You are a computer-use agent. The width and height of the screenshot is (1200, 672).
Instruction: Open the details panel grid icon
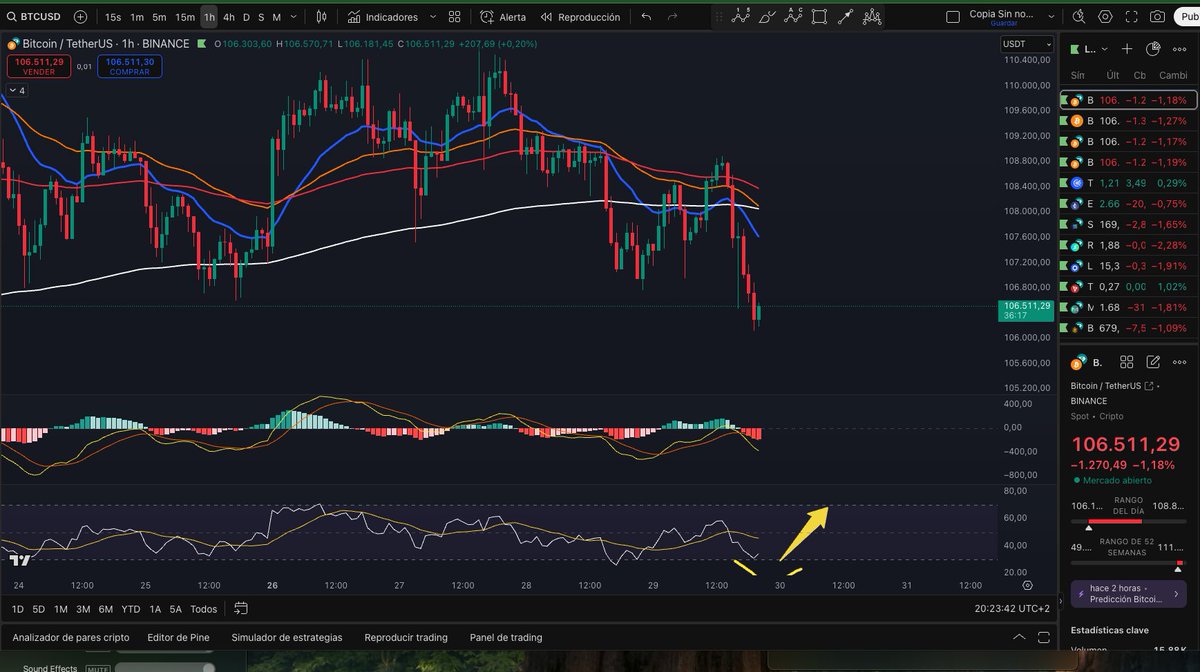[1126, 362]
